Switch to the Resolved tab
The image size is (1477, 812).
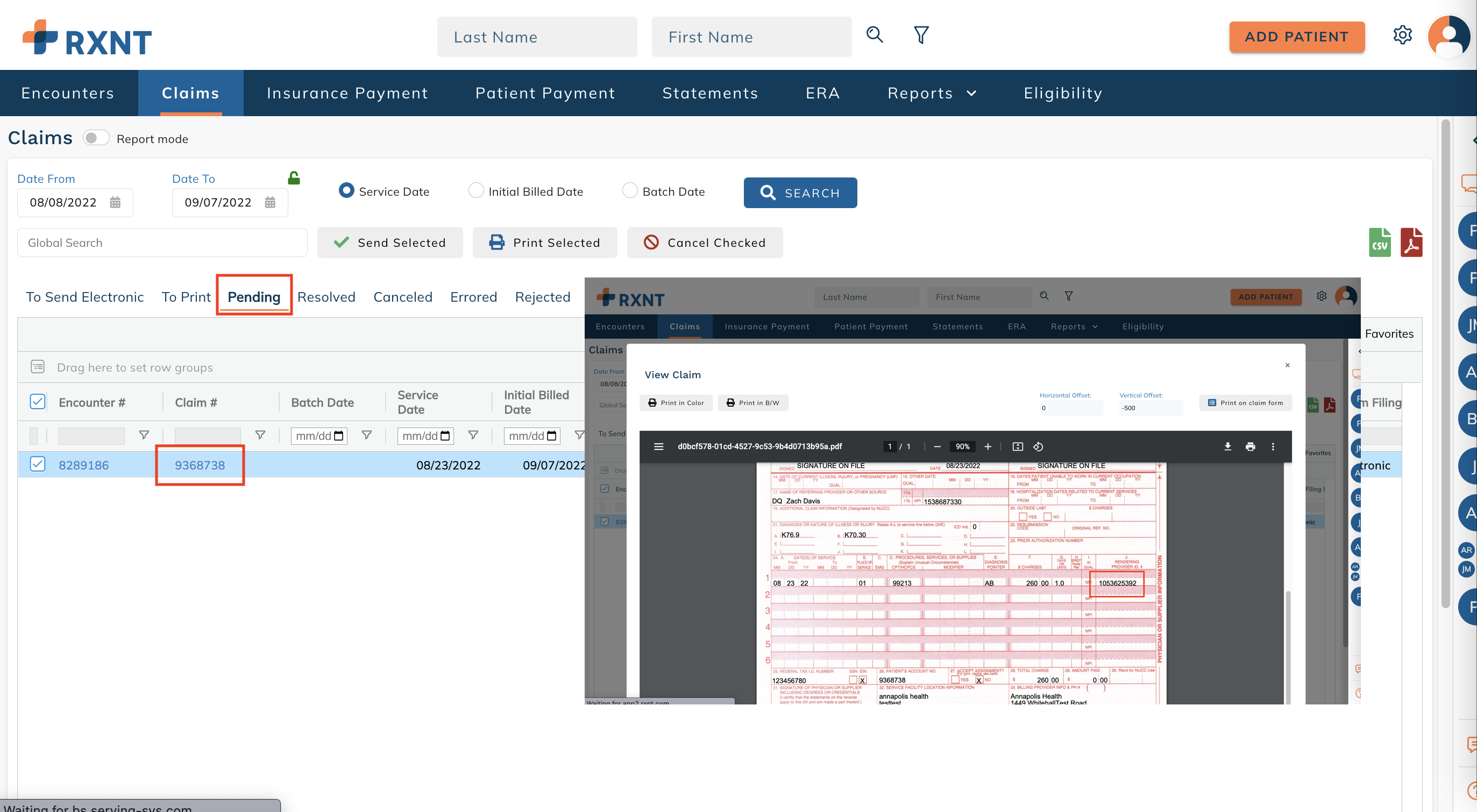tap(326, 297)
